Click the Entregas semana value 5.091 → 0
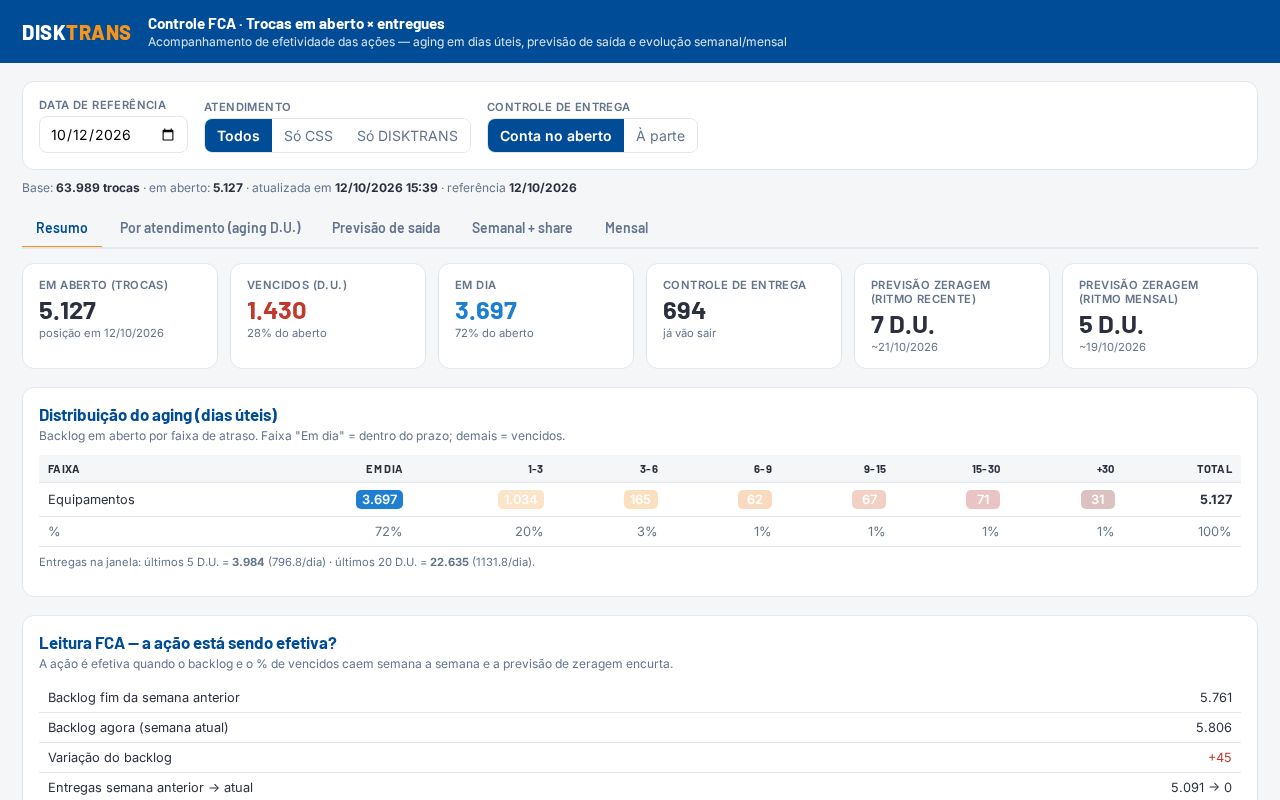 (x=1201, y=787)
